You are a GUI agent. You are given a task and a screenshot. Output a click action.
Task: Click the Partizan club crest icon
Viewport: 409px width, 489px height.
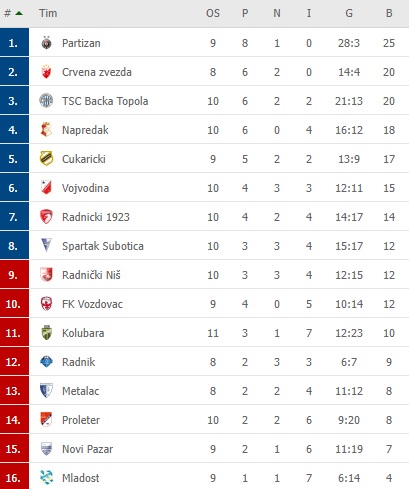pos(46,43)
